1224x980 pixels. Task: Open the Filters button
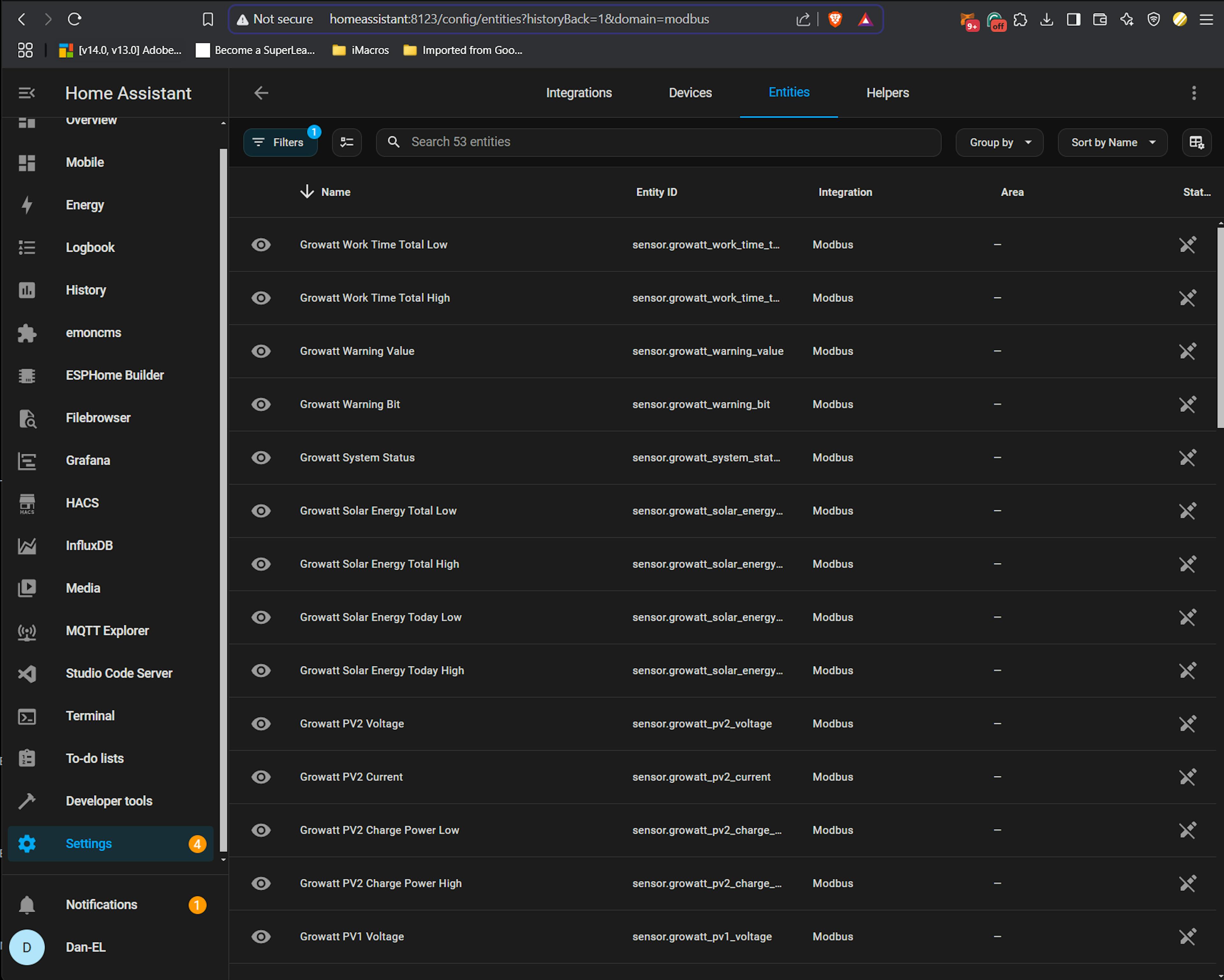280,143
